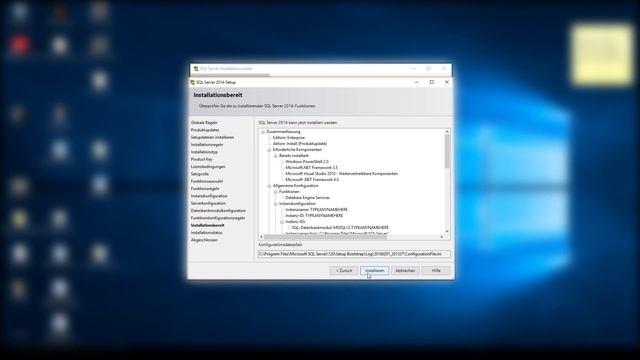The image size is (640, 360).
Task: Click the summary tree's horizontal scrollbar right arrow
Action: 442,237
